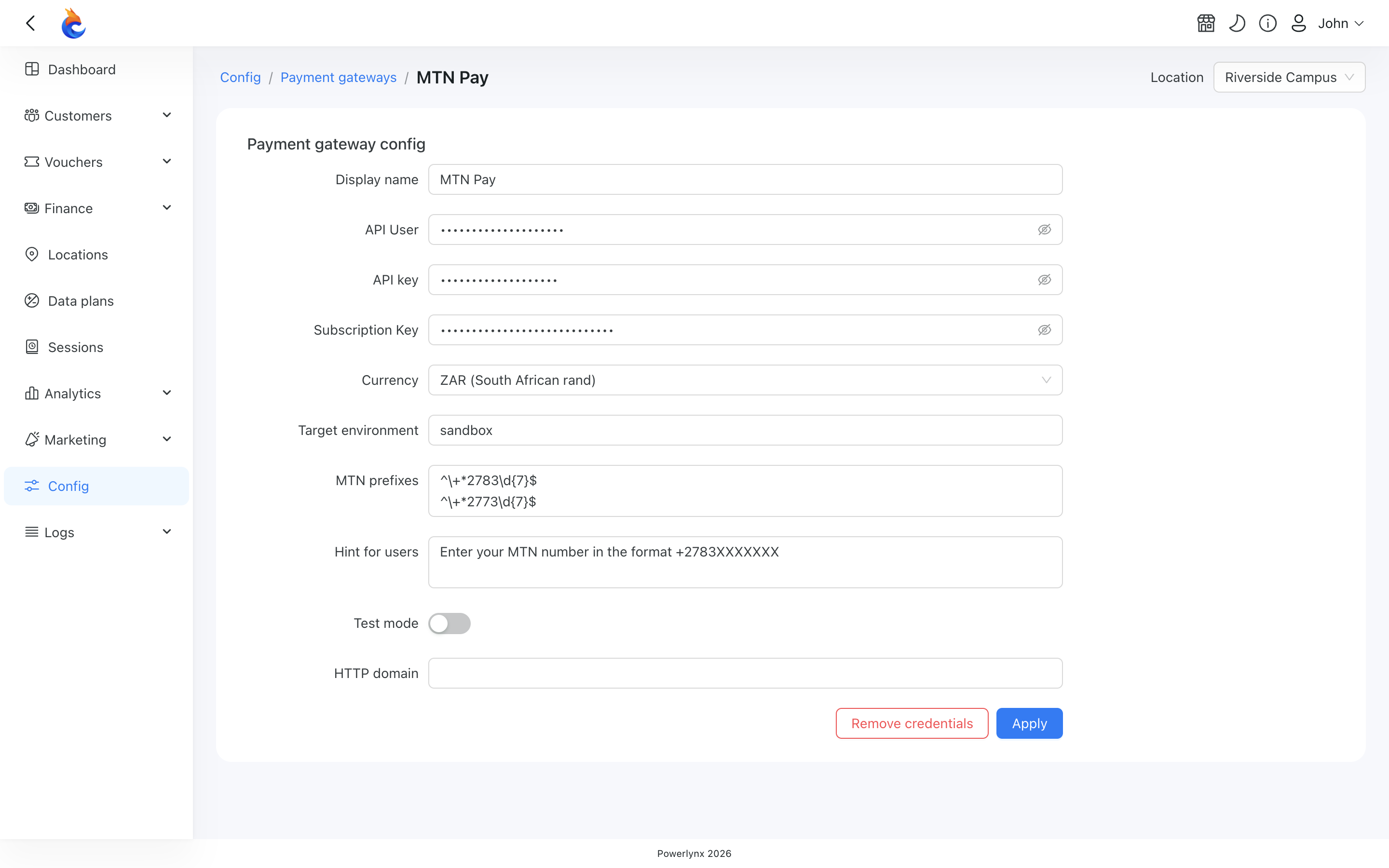Click the Vouchers ticket icon
Screen dimensions: 1389x868
pos(31,162)
